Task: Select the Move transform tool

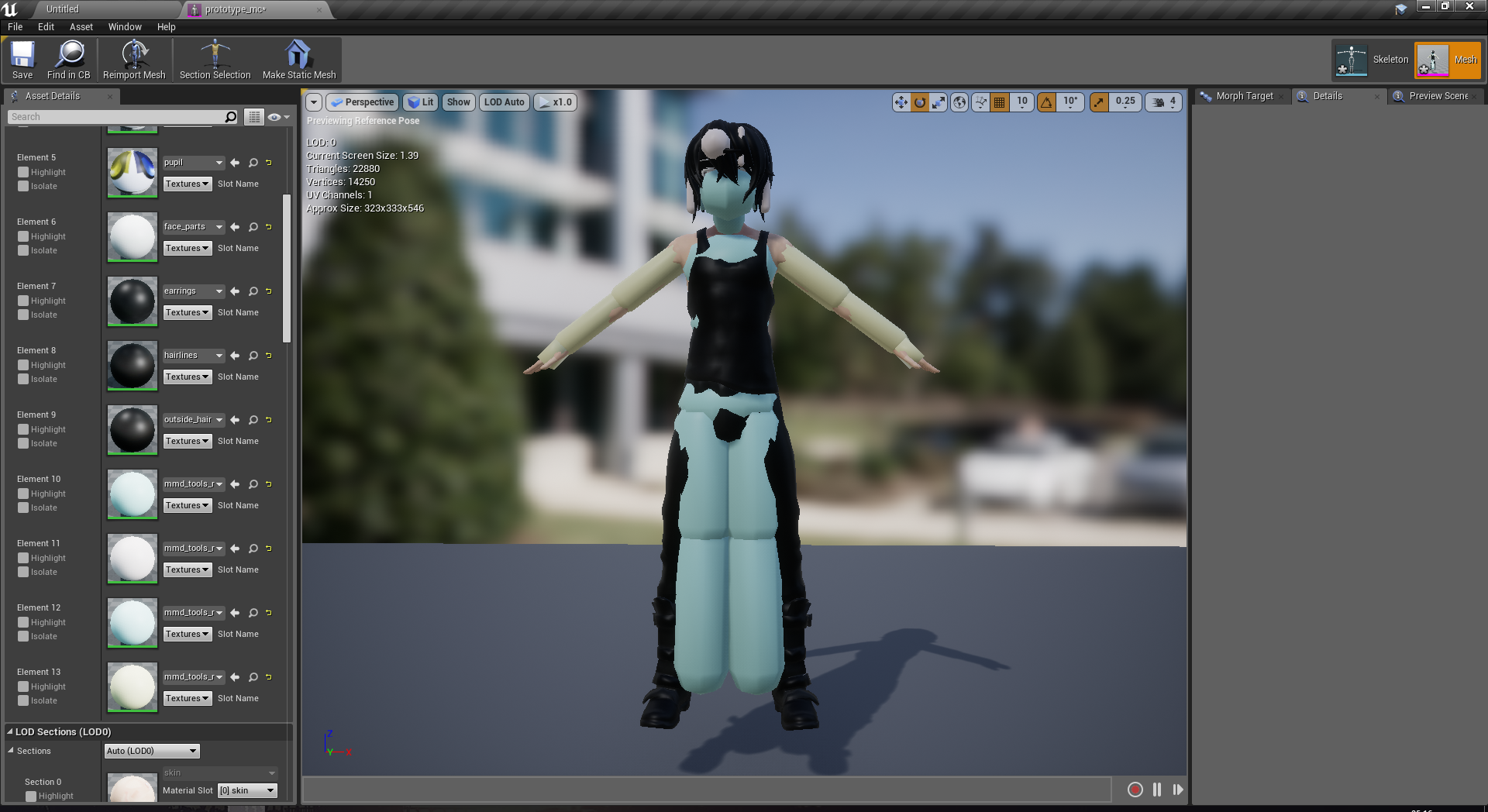Action: point(901,101)
